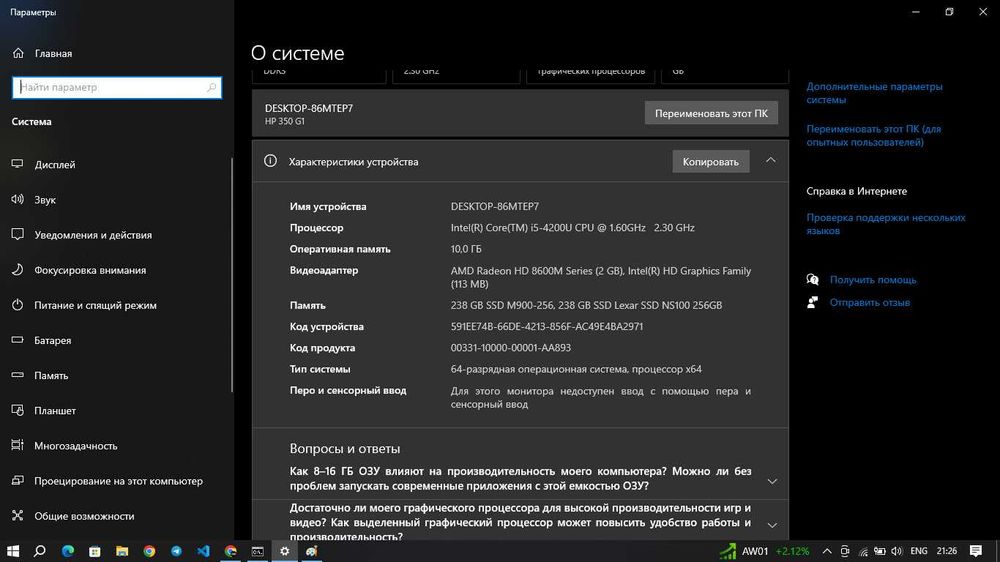Open Батарея settings

point(52,340)
